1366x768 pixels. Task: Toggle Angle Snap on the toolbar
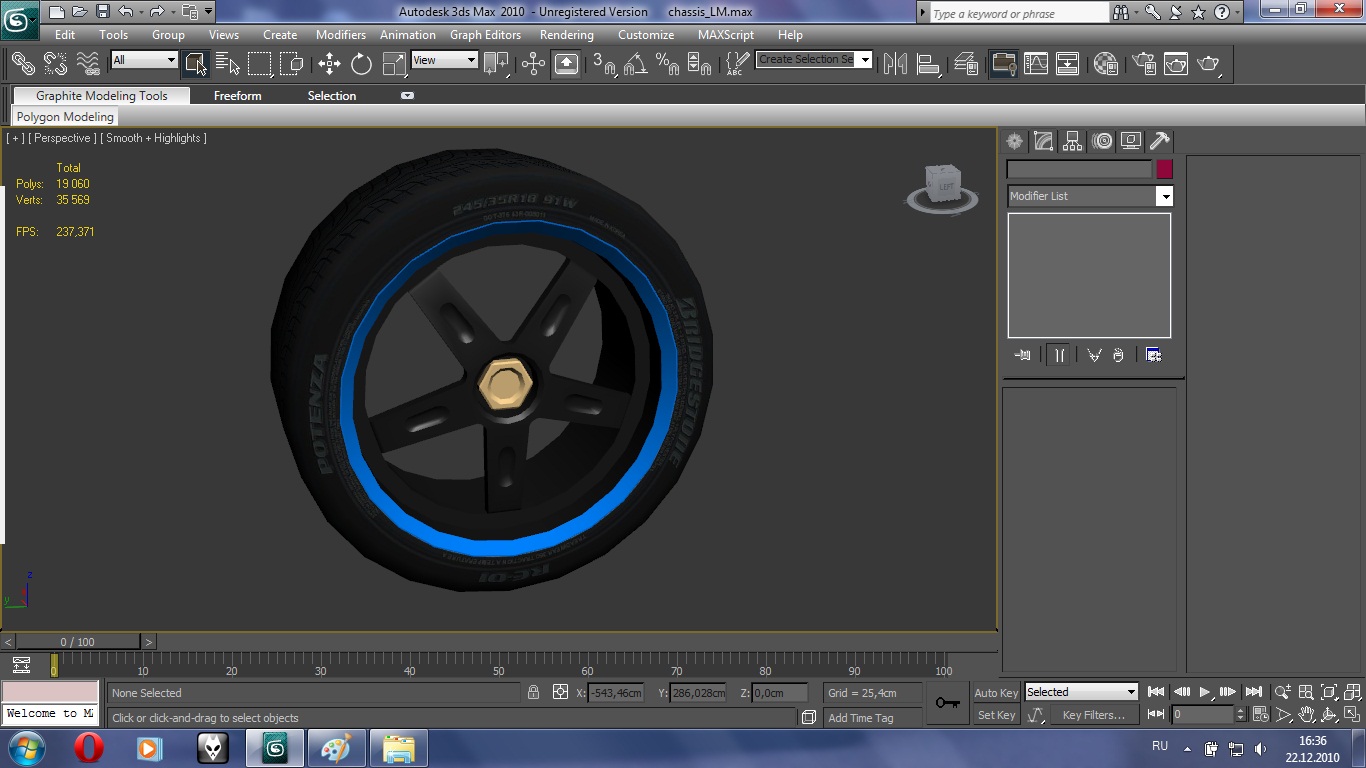[635, 64]
